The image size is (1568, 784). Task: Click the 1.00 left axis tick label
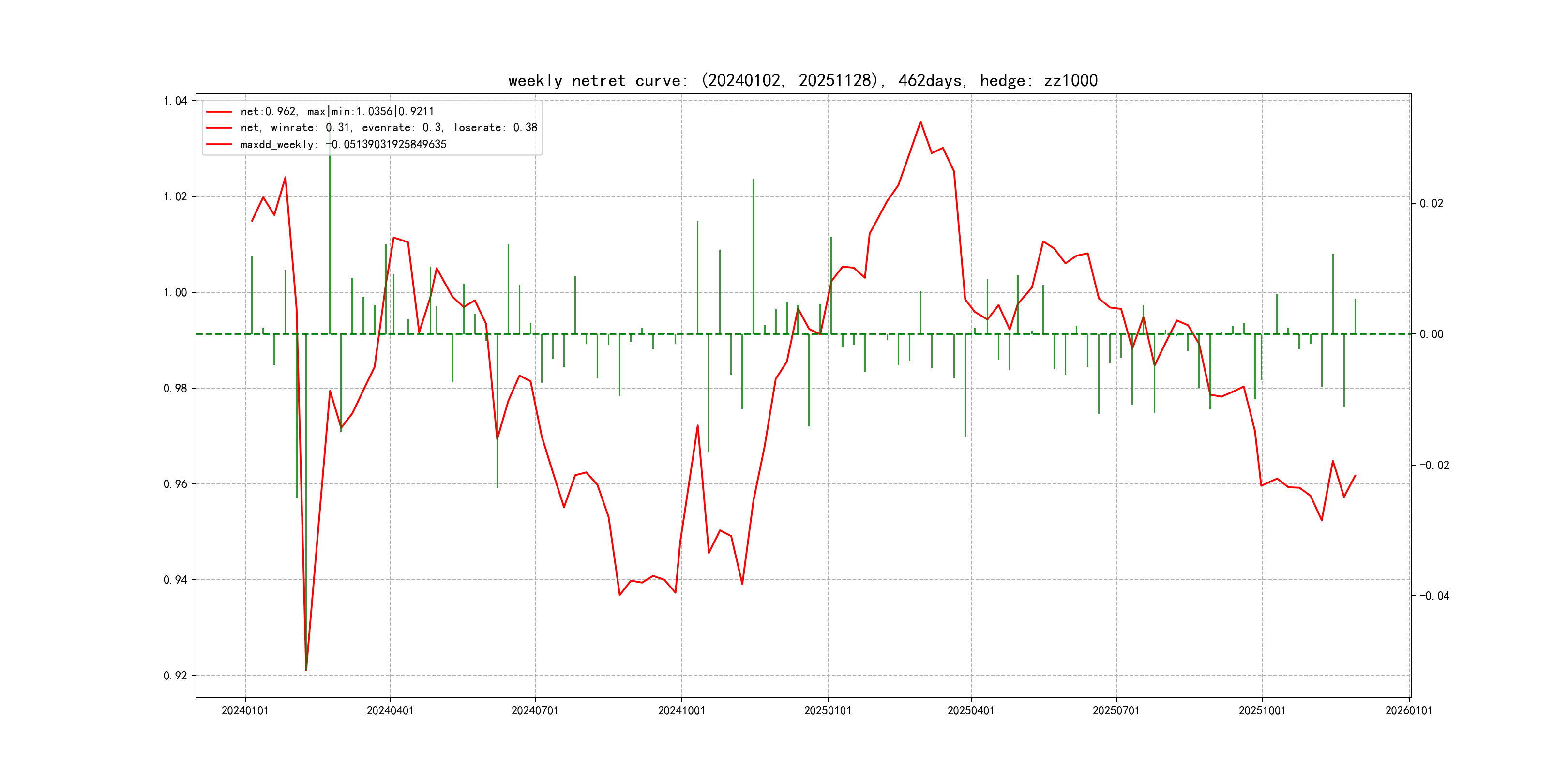click(x=175, y=293)
